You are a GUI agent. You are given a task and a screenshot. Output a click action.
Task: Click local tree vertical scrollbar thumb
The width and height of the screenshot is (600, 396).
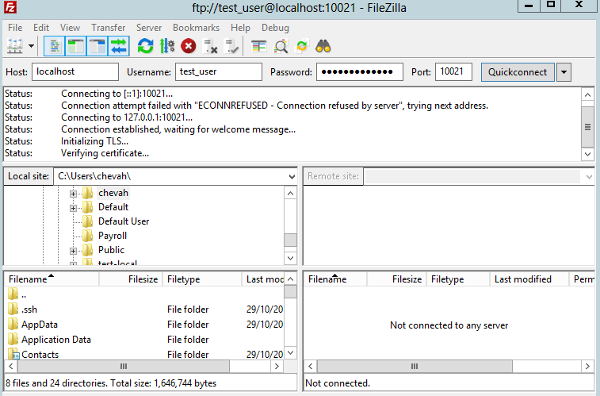click(290, 240)
